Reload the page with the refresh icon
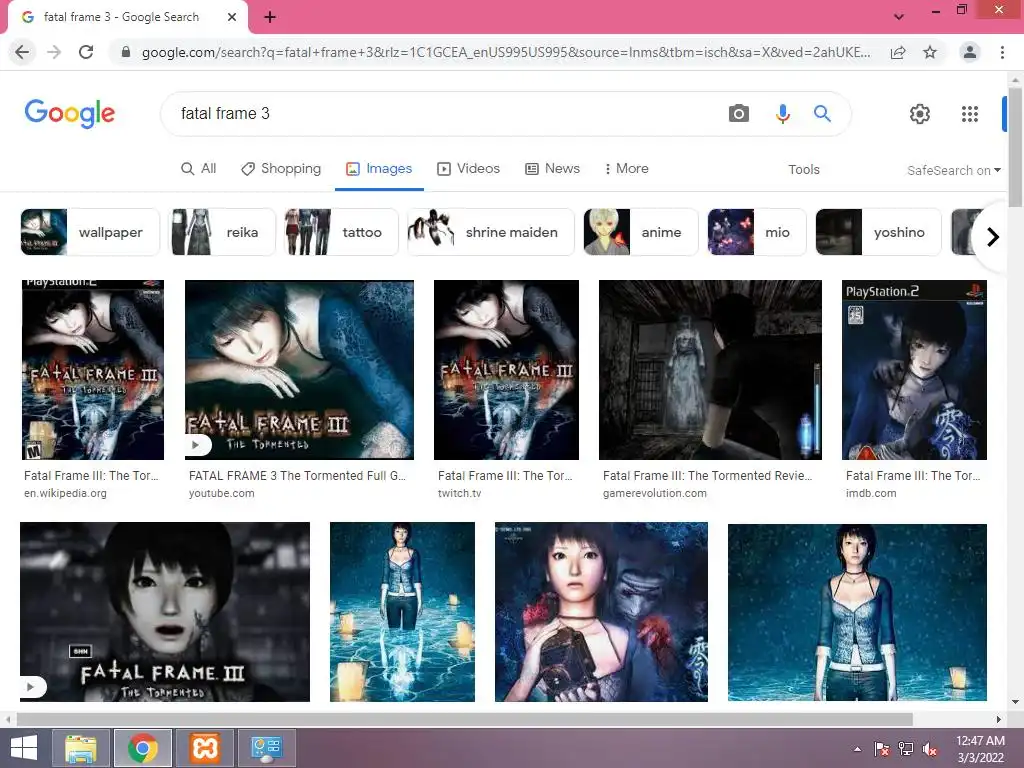Image resolution: width=1024 pixels, height=768 pixels. point(86,52)
